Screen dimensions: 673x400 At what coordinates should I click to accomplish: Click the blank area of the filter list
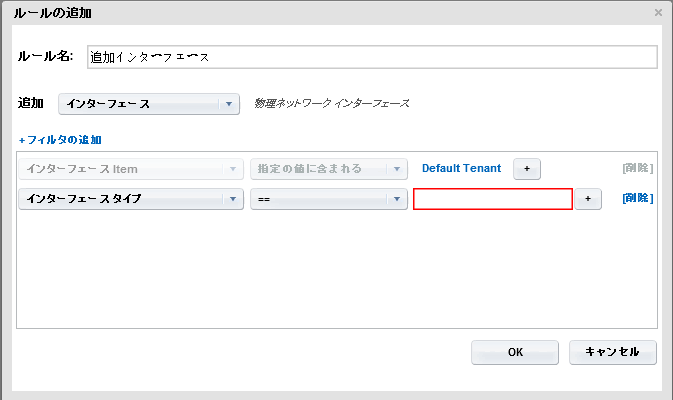[x=336, y=270]
